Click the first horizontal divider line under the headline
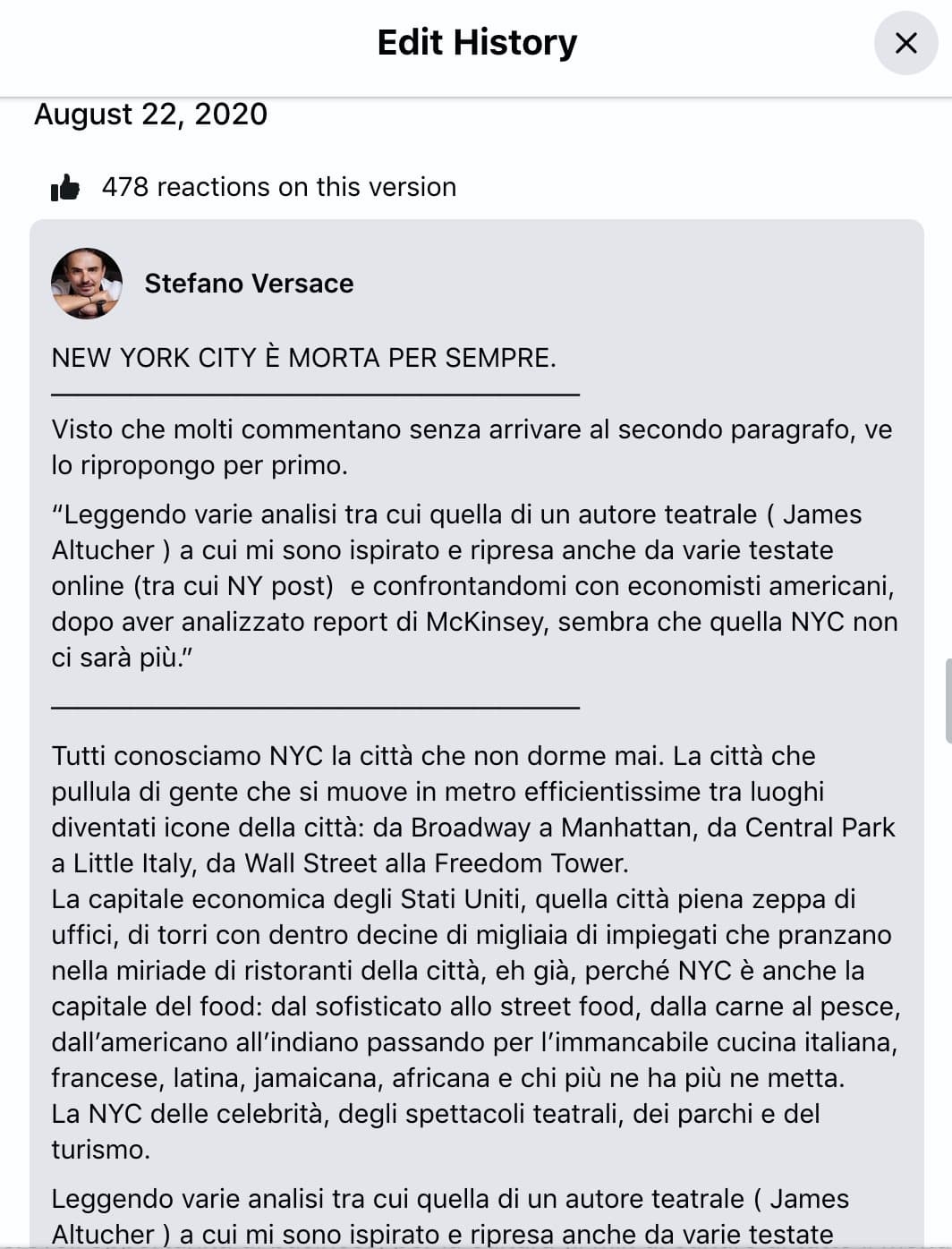This screenshot has height=1249, width=952. click(316, 394)
